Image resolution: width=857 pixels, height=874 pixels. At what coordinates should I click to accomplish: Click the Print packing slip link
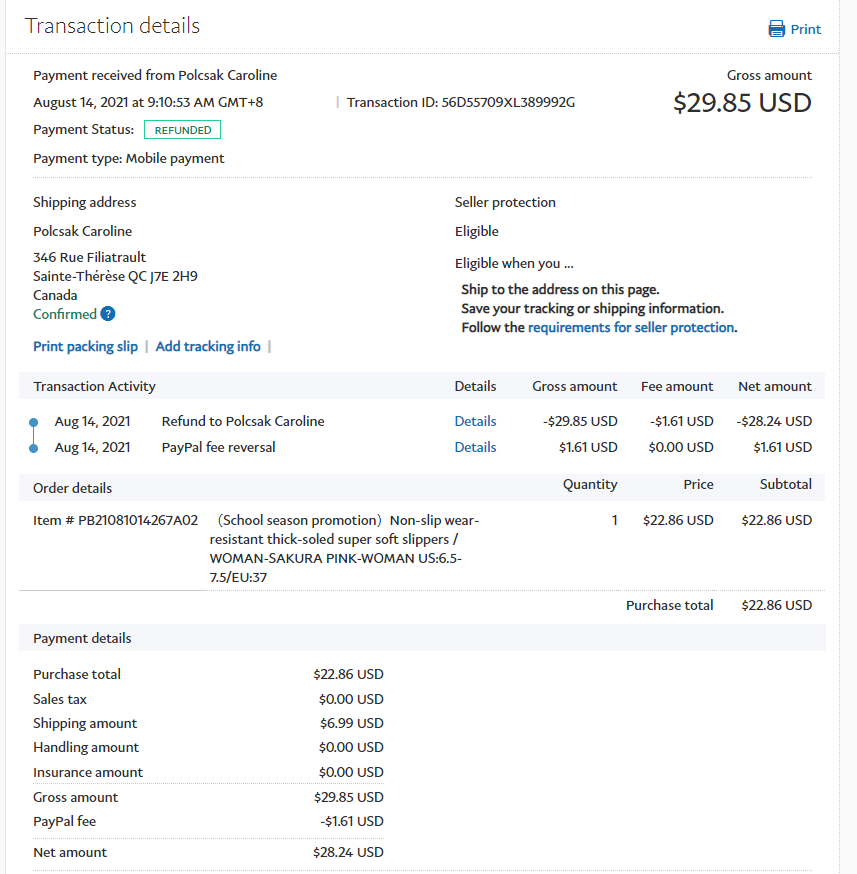pyautogui.click(x=85, y=346)
